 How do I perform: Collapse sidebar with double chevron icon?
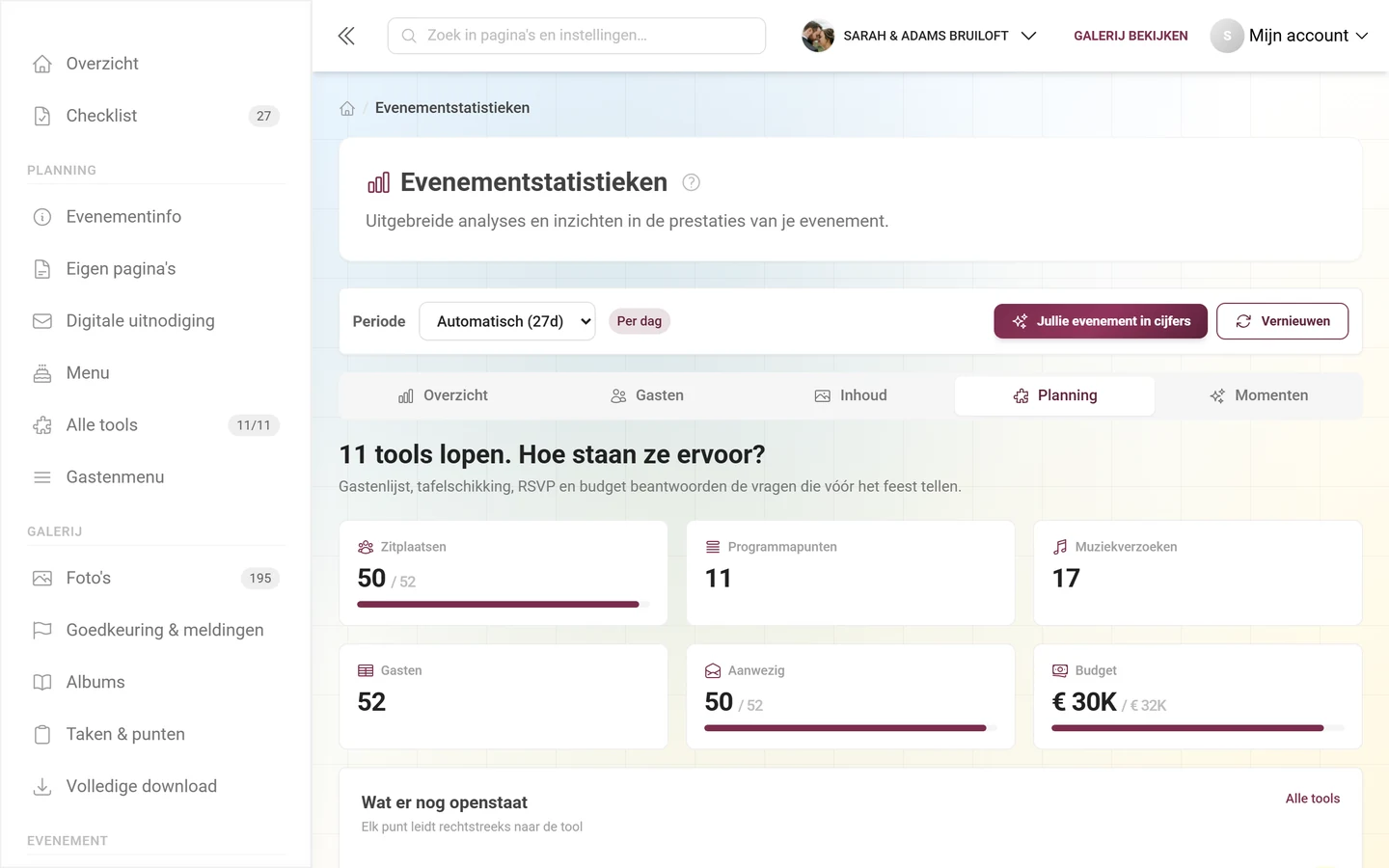[x=346, y=36]
